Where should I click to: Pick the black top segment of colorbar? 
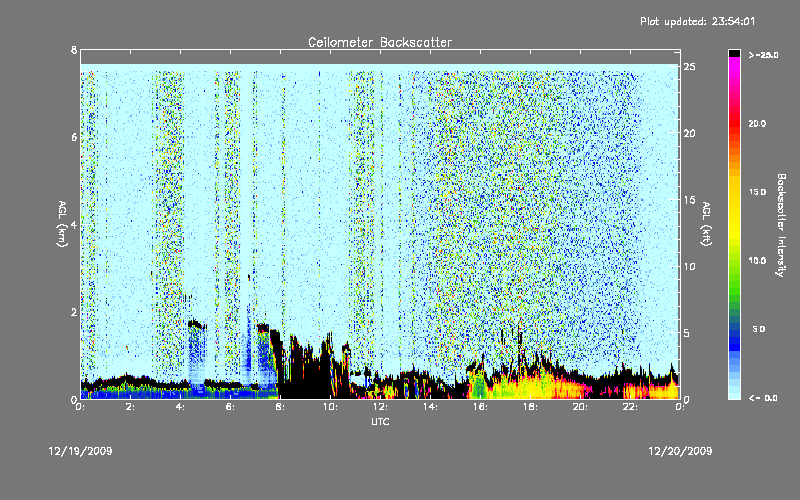tap(734, 53)
